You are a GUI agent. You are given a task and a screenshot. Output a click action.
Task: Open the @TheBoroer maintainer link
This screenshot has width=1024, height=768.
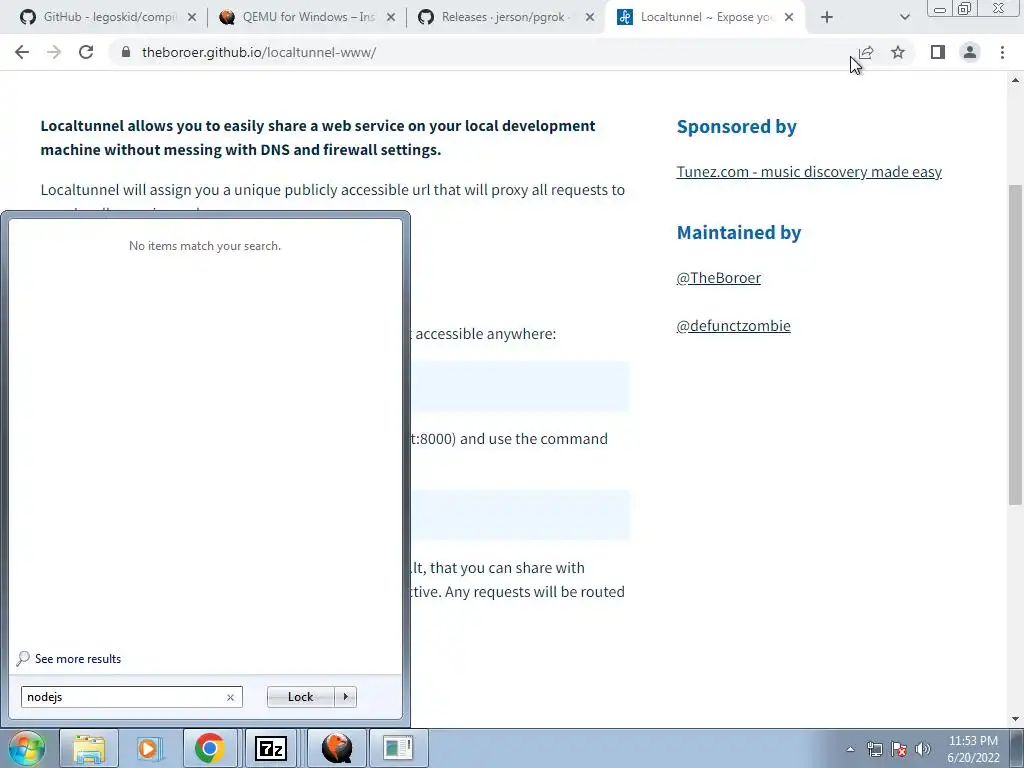pyautogui.click(x=718, y=278)
